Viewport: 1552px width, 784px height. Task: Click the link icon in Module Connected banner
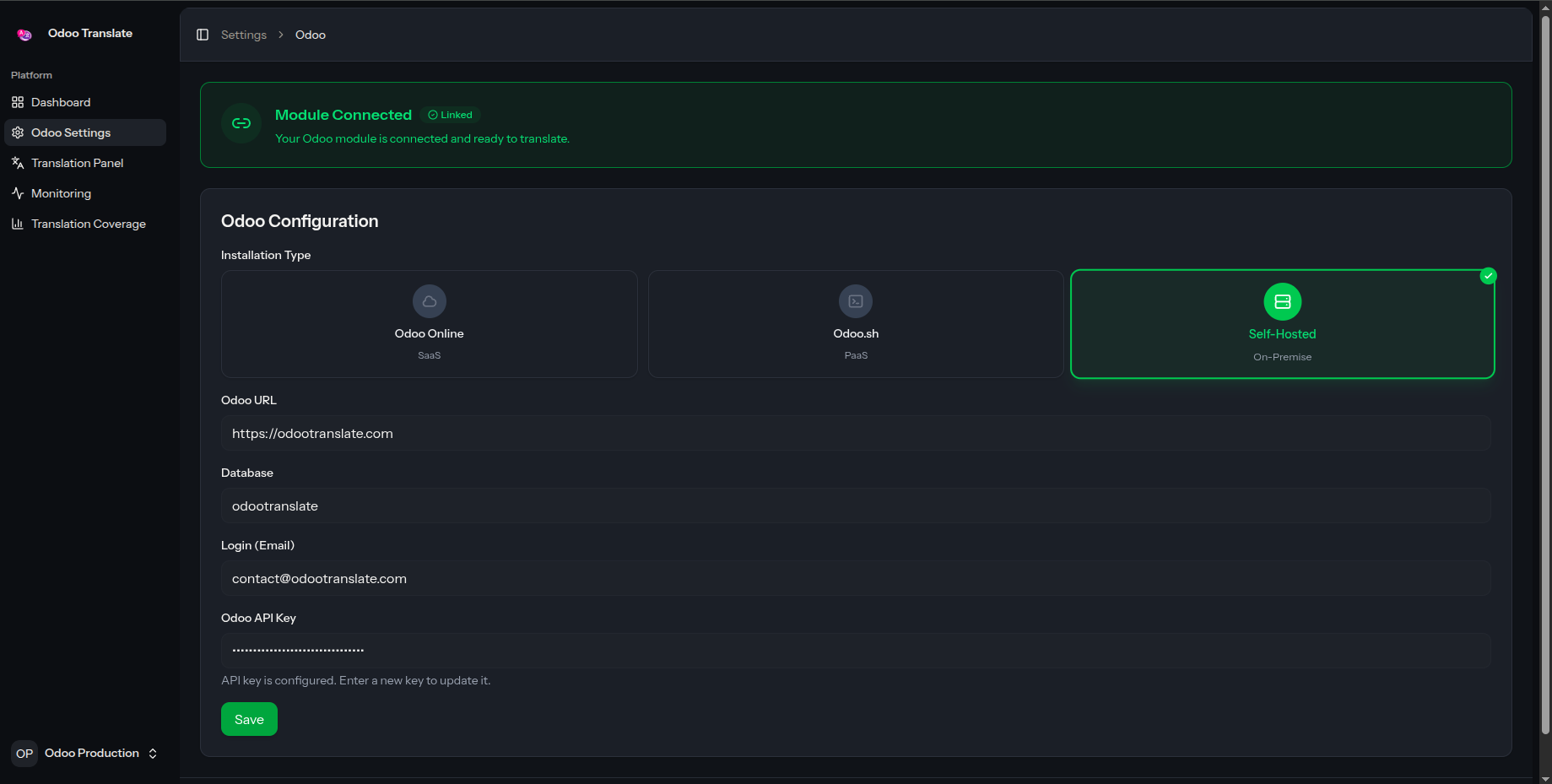pyautogui.click(x=241, y=123)
